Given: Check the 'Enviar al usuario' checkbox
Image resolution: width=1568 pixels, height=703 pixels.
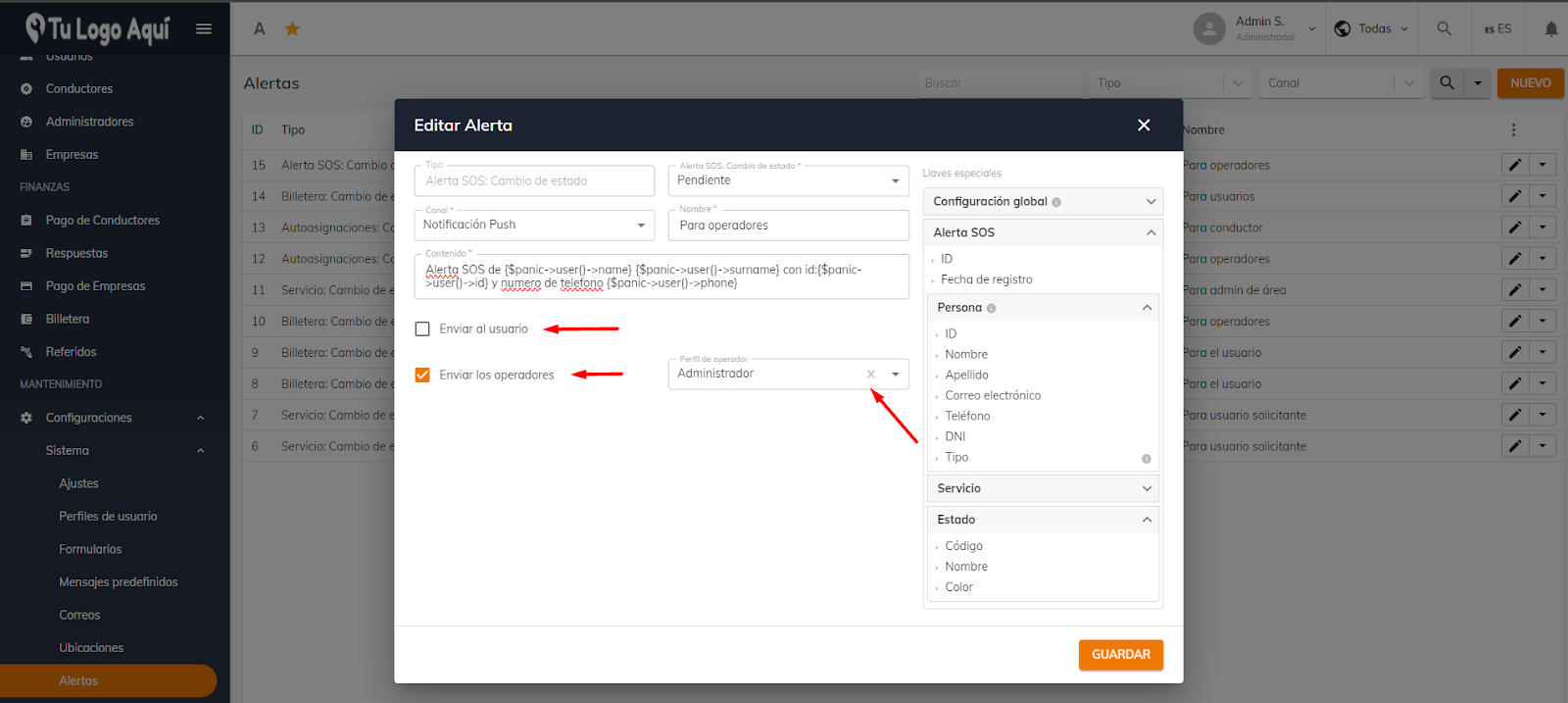Looking at the screenshot, I should [x=422, y=329].
